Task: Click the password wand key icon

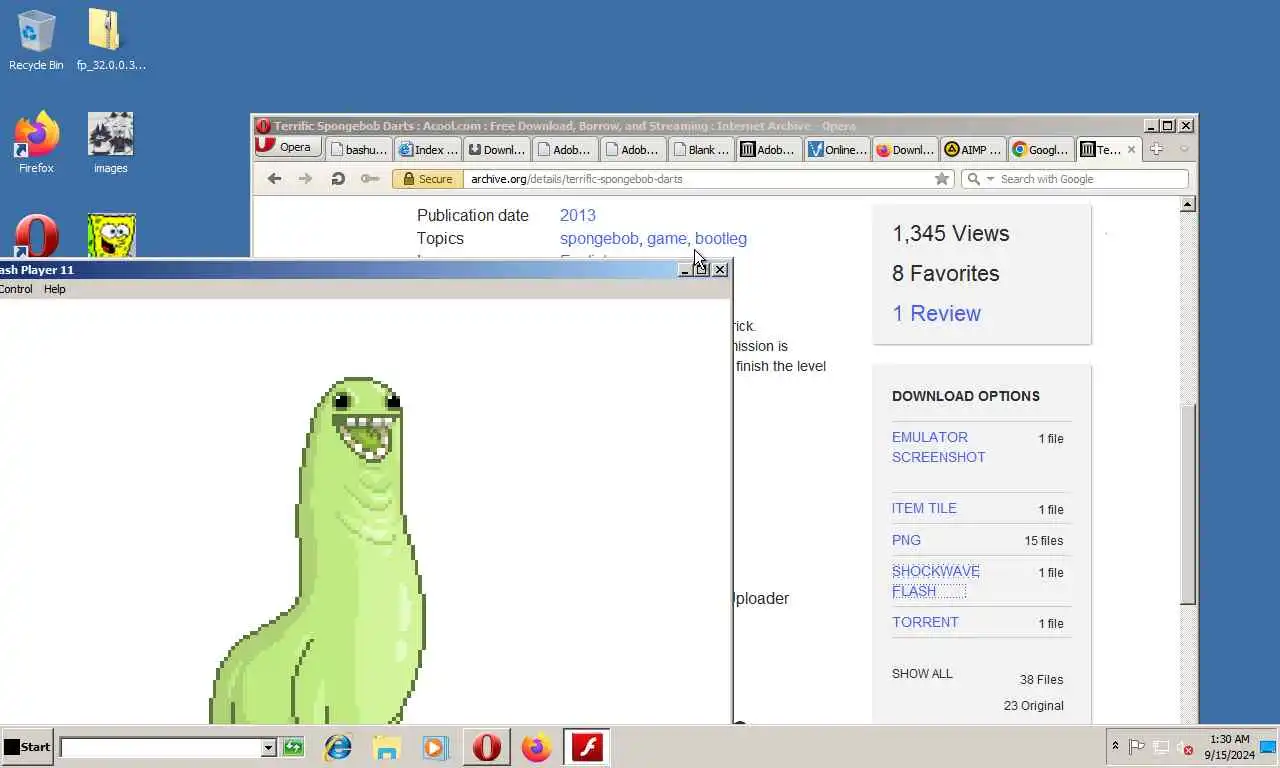Action: (370, 179)
